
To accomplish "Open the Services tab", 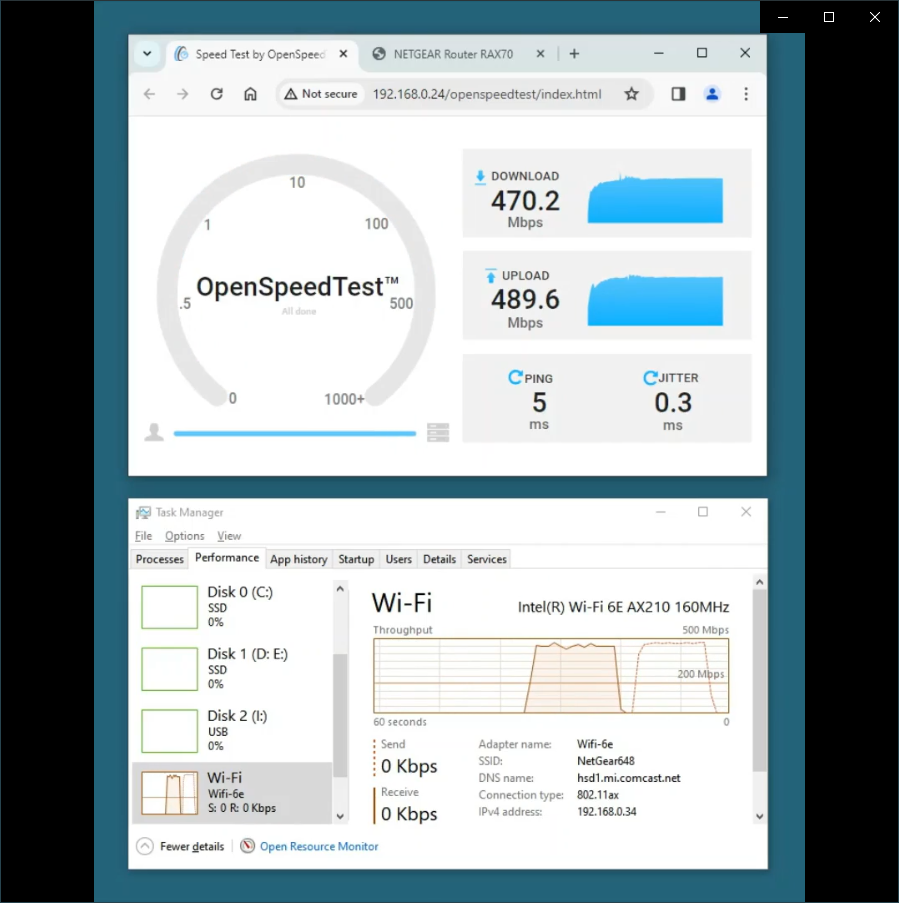I will pyautogui.click(x=487, y=559).
